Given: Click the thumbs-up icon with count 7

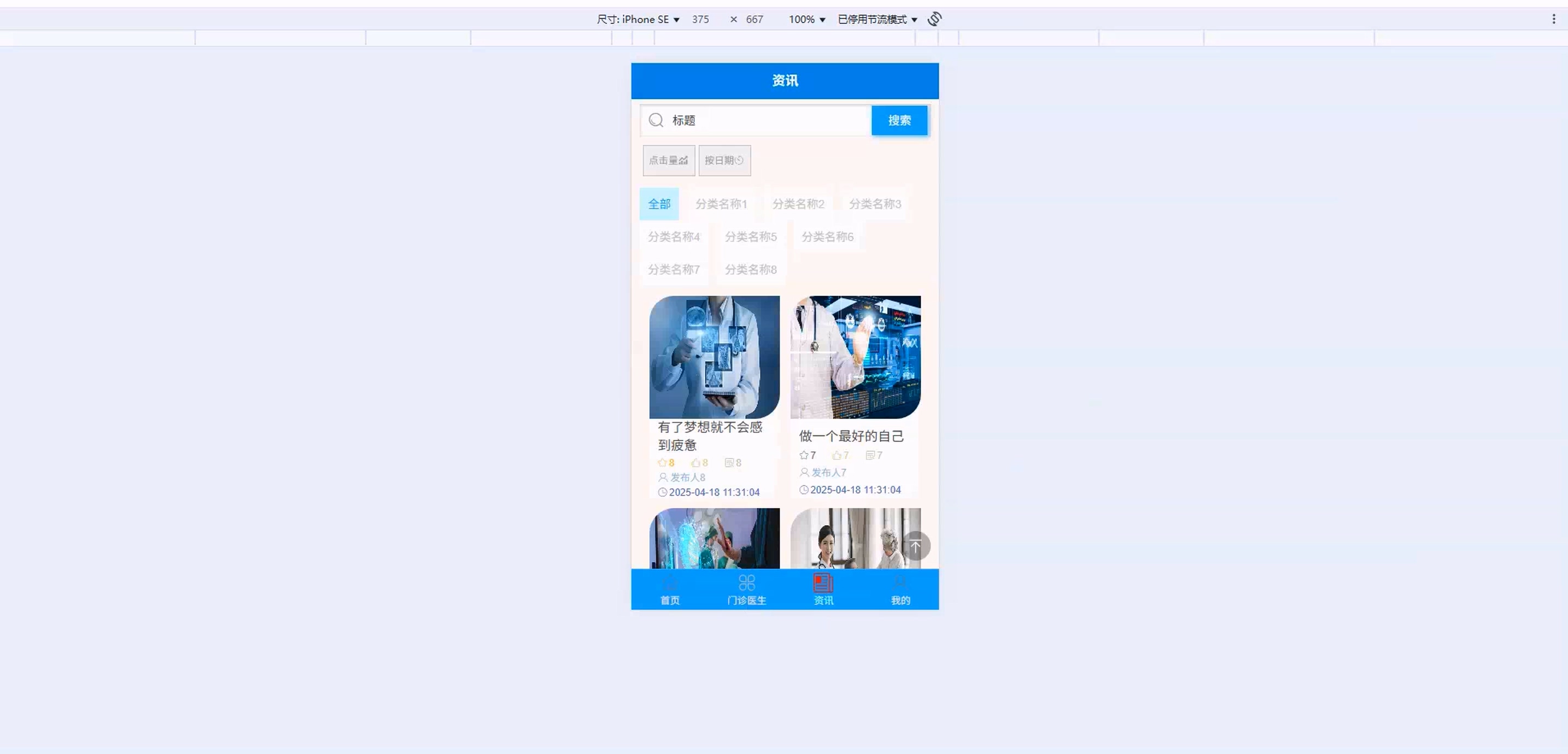Looking at the screenshot, I should pyautogui.click(x=837, y=455).
